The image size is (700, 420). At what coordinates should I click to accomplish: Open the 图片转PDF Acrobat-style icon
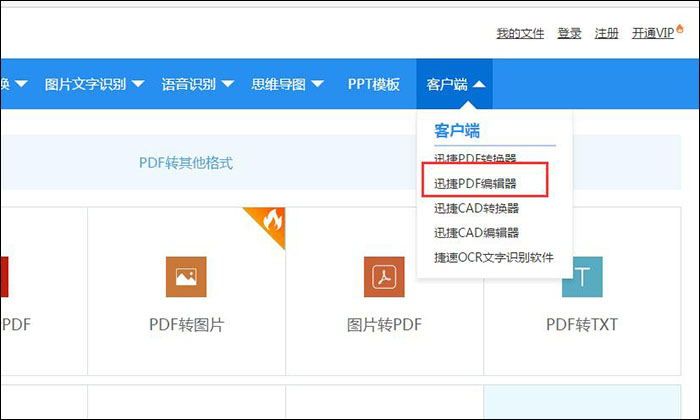click(x=384, y=277)
